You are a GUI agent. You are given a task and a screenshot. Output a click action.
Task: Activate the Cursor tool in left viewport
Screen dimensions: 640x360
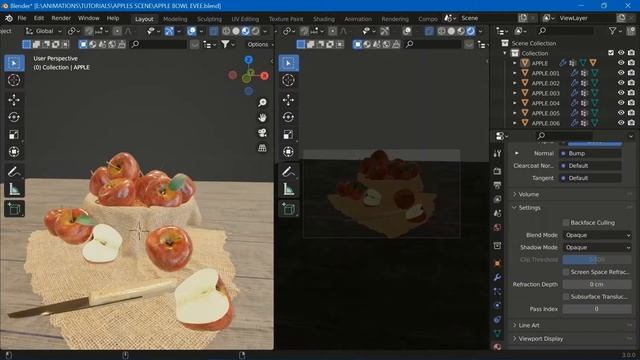click(14, 80)
